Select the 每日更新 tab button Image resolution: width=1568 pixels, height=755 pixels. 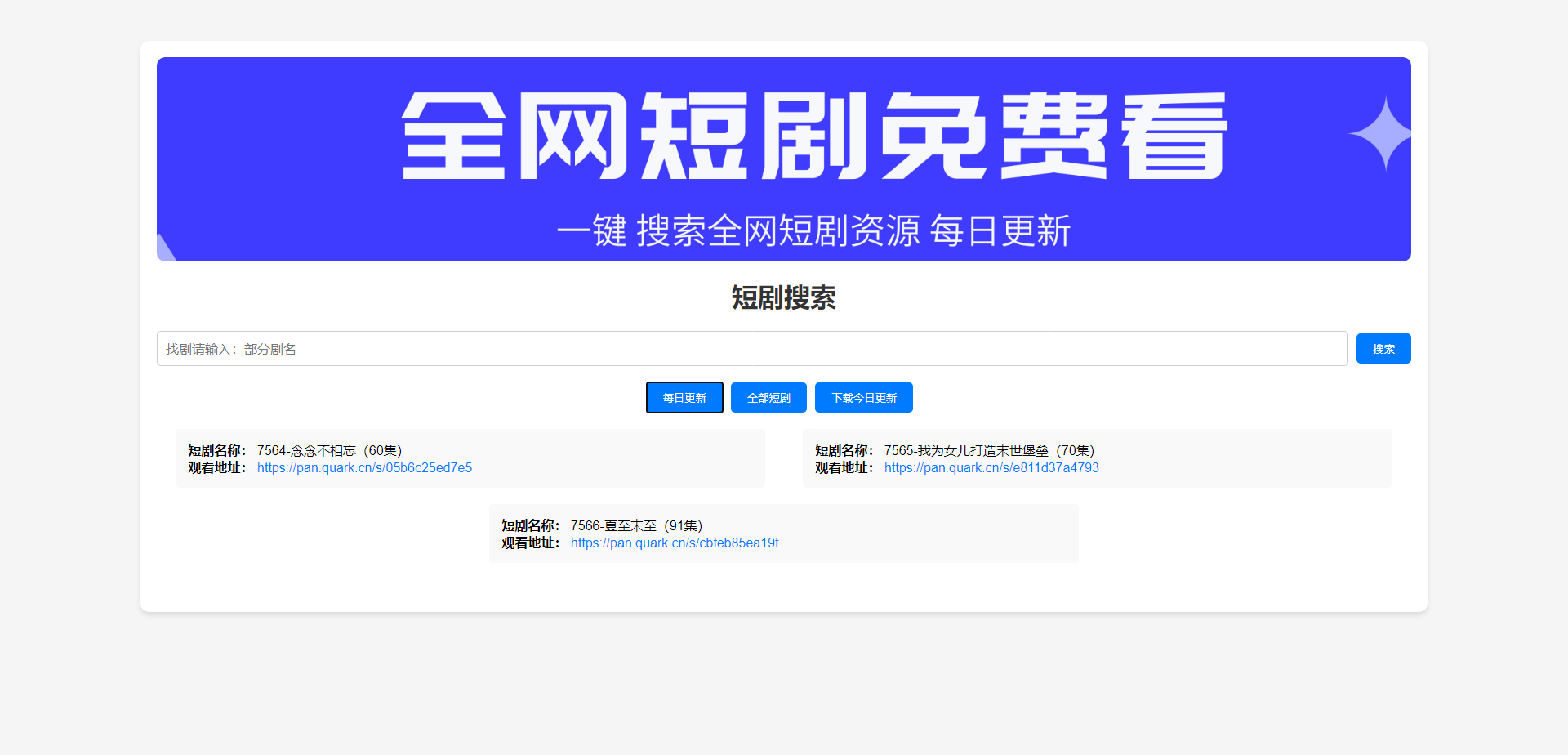[684, 397]
